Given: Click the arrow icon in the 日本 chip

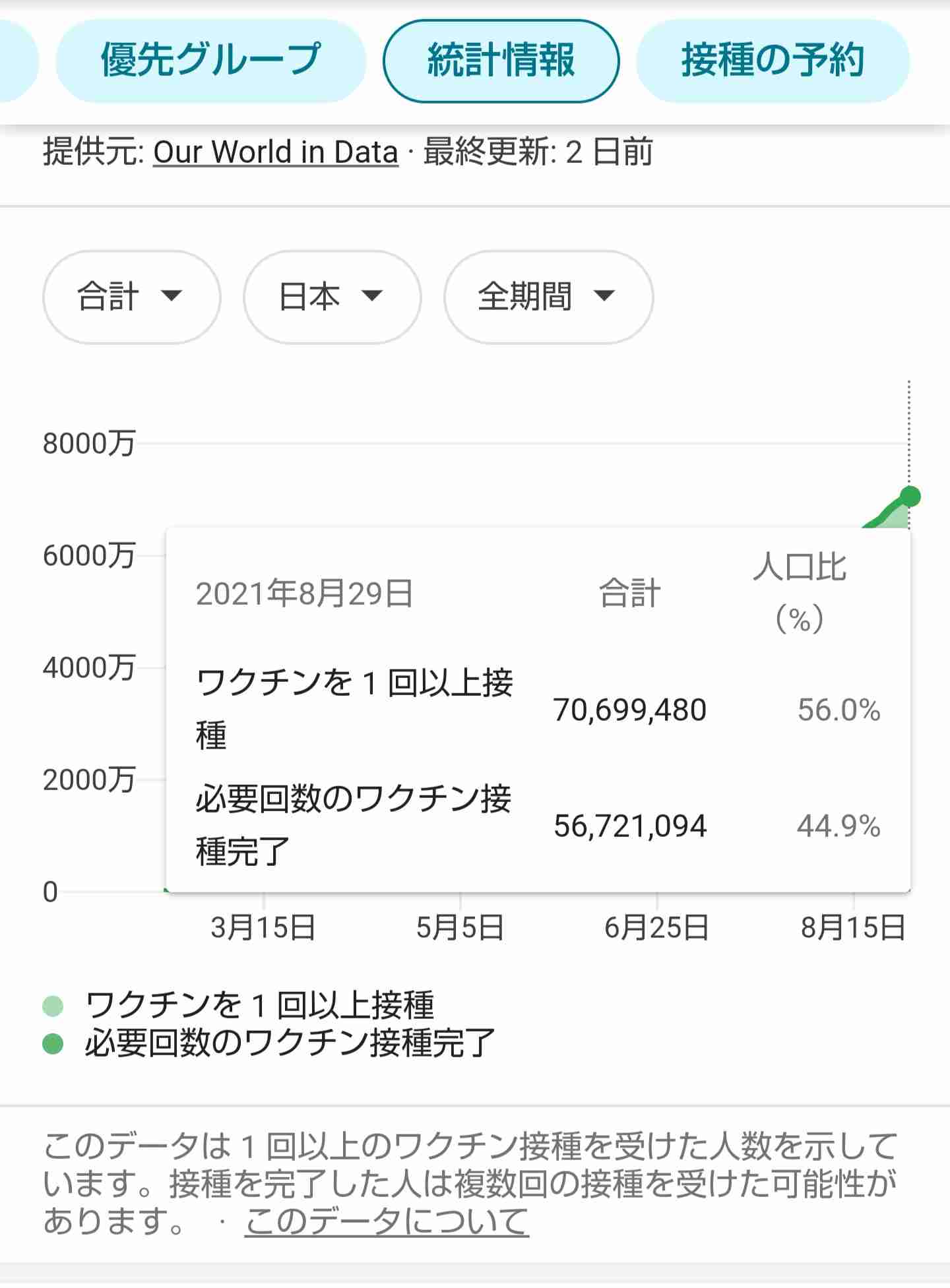Looking at the screenshot, I should point(372,295).
